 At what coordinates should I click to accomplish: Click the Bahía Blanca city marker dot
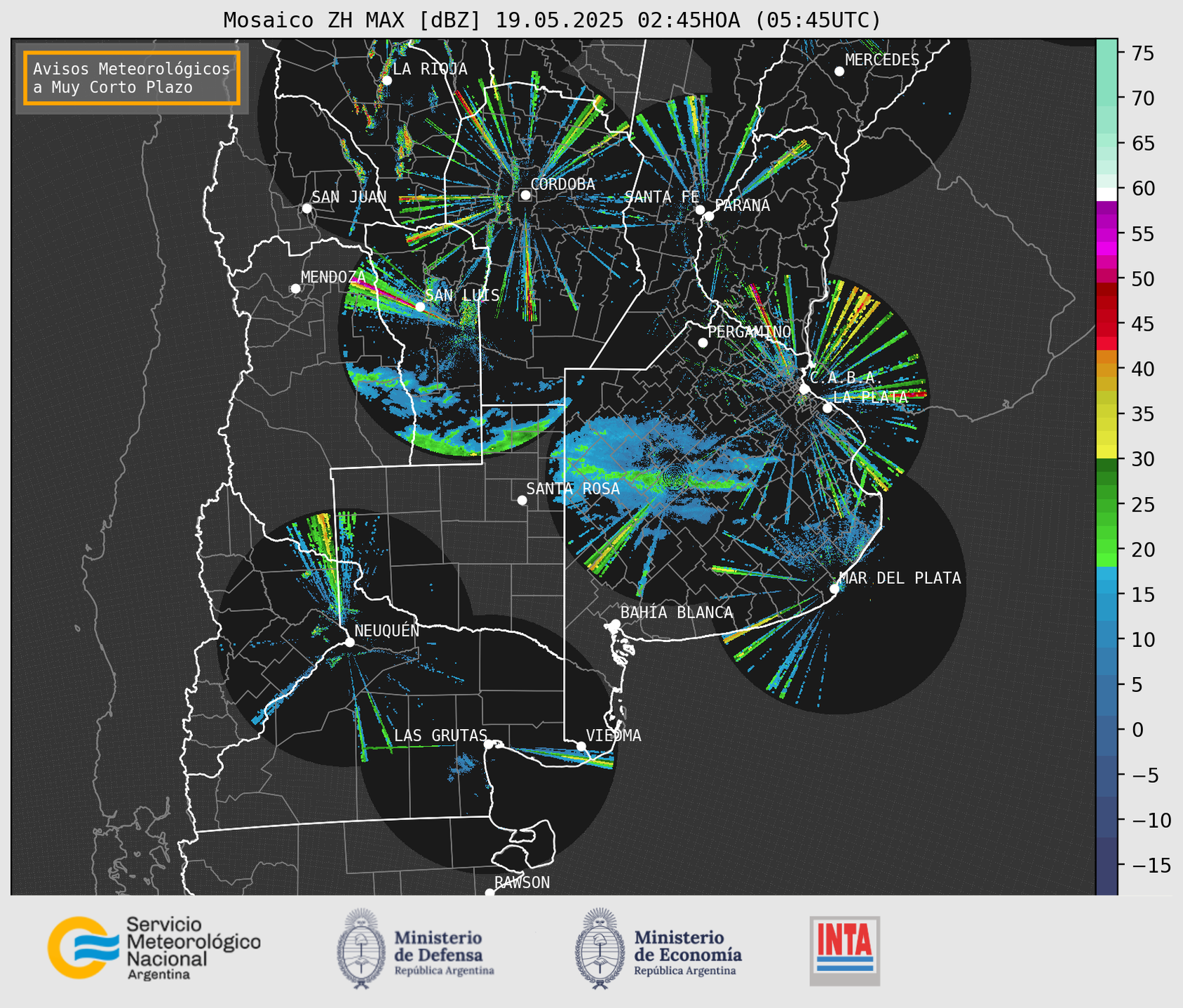click(615, 624)
